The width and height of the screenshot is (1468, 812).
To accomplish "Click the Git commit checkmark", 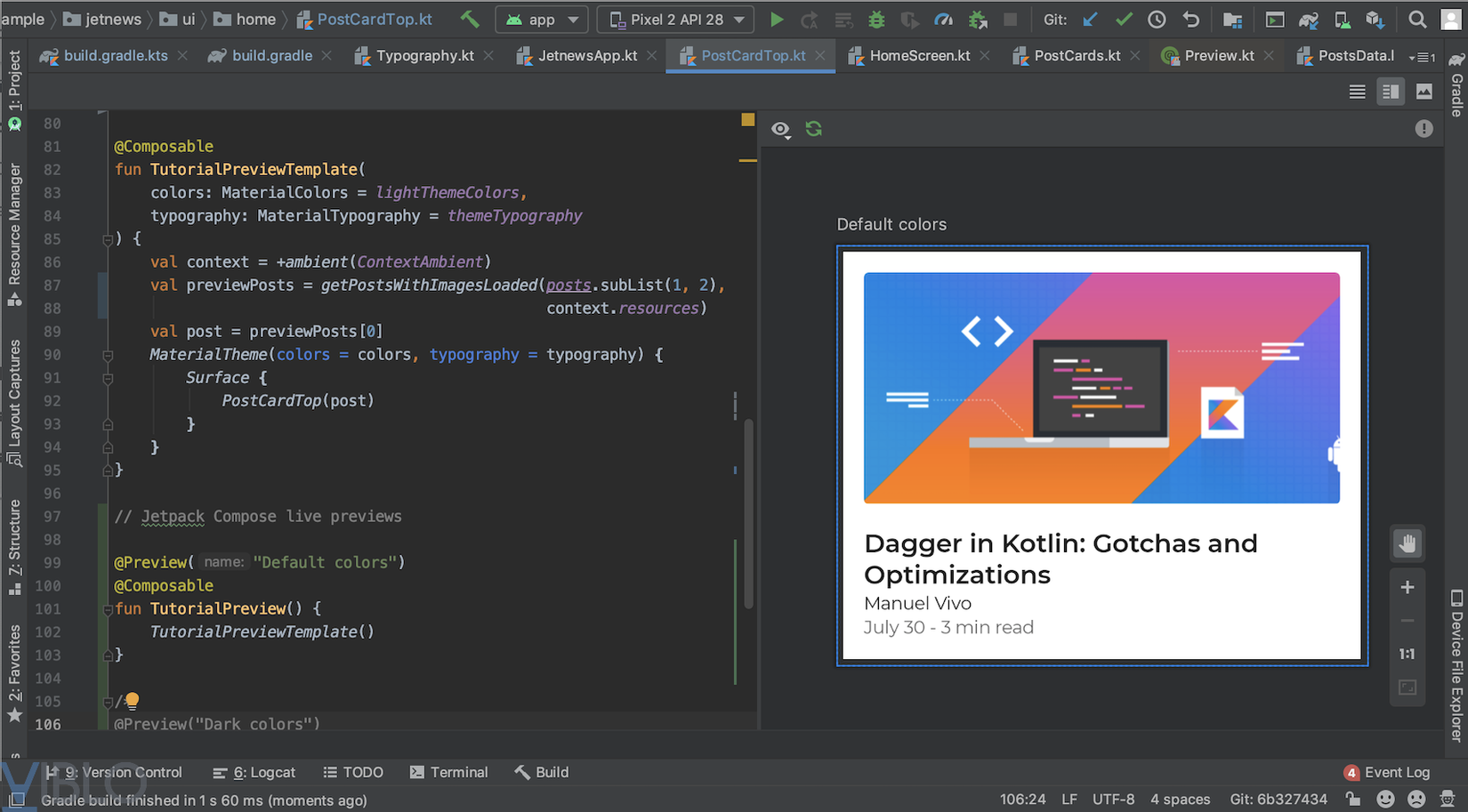I will tap(1124, 20).
